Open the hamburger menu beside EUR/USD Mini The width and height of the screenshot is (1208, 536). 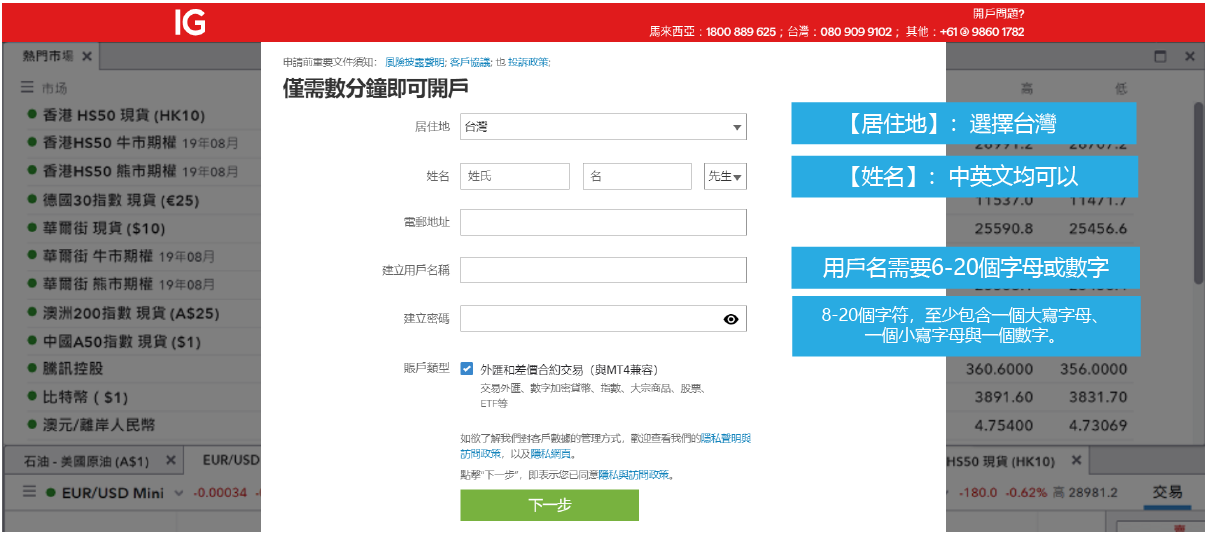[x=29, y=492]
